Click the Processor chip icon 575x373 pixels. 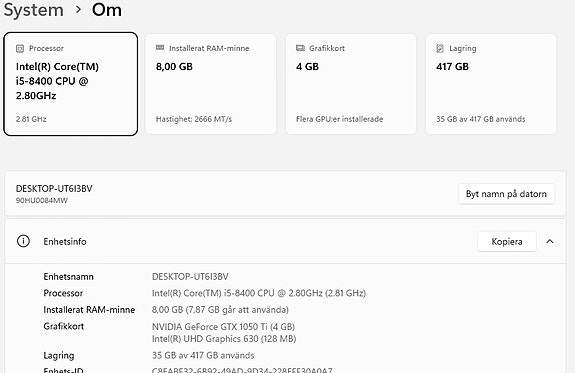coord(20,48)
